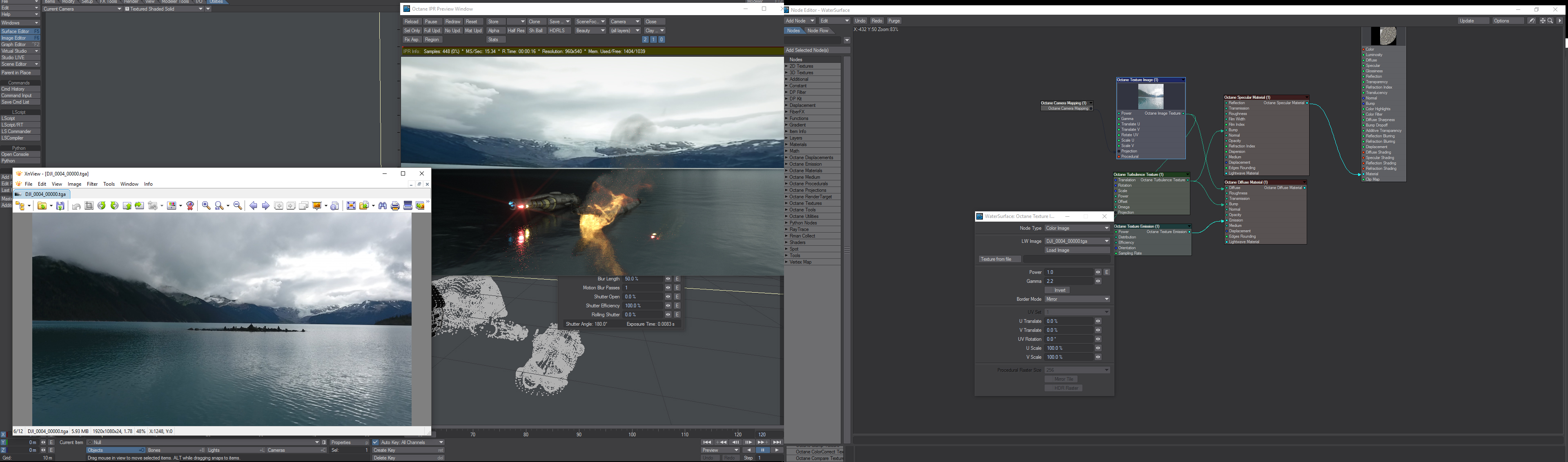Screen dimensions: 1568x462
Task: Click the zoom out magnifier icon
Action: tap(238, 206)
